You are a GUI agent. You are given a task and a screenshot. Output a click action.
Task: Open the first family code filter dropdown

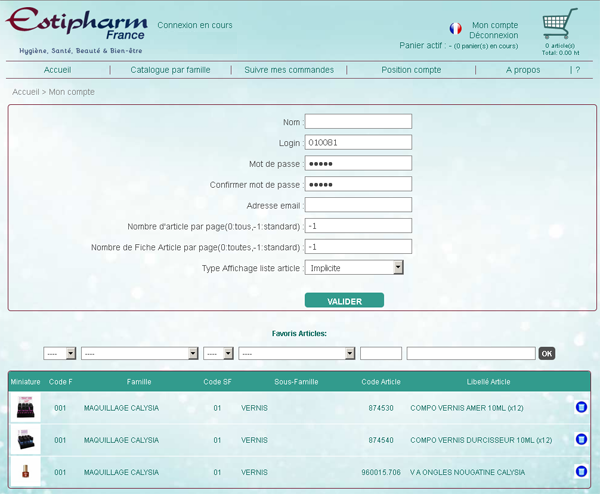click(x=59, y=353)
